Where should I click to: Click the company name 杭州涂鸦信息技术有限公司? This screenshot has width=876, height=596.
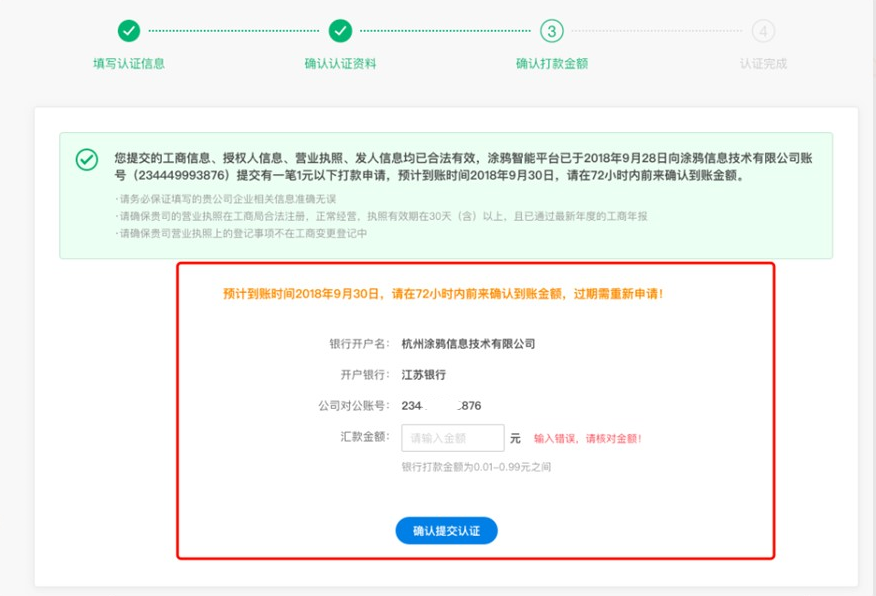(468, 344)
